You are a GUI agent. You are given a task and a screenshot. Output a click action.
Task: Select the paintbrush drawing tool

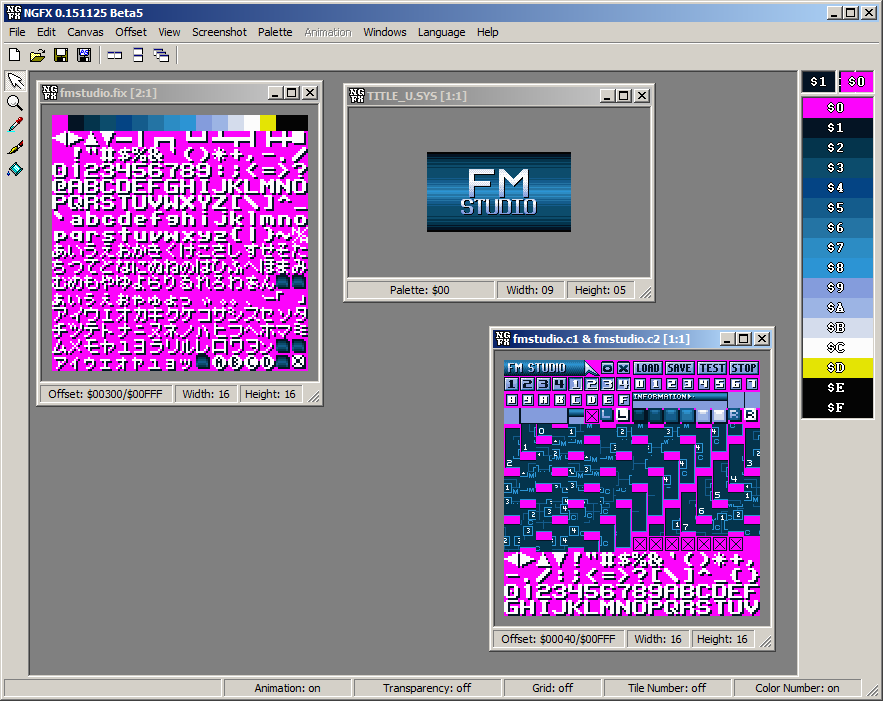pyautogui.click(x=15, y=147)
